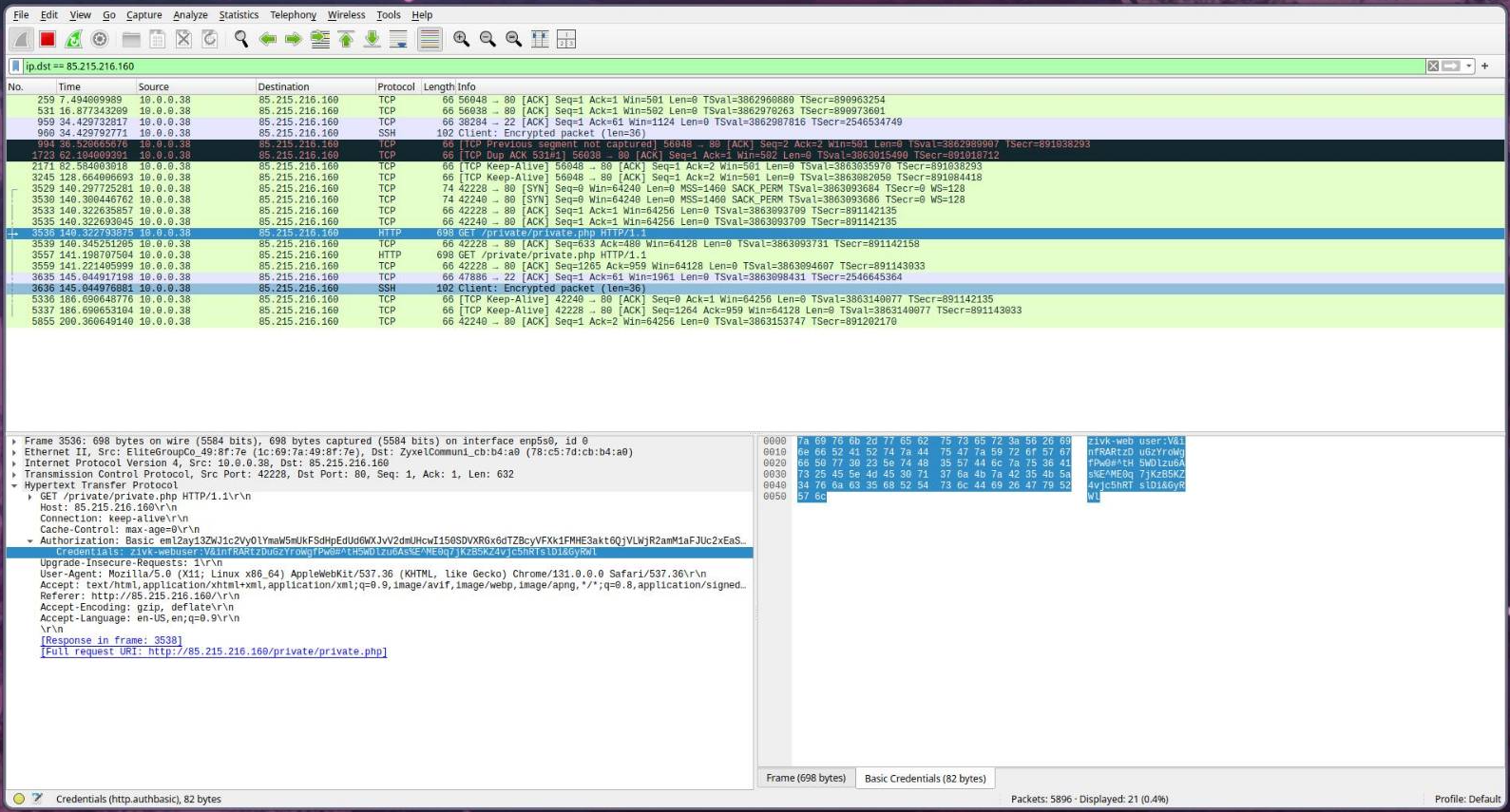The image size is (1510, 812).
Task: Open the Wireless menu
Action: tap(346, 15)
